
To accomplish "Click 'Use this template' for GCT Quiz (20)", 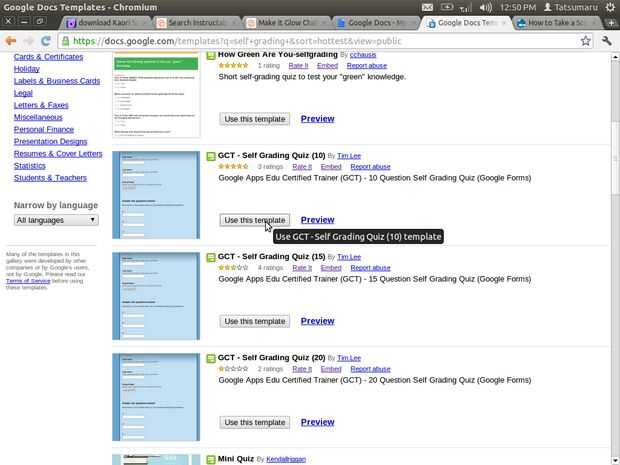I will click(x=255, y=422).
